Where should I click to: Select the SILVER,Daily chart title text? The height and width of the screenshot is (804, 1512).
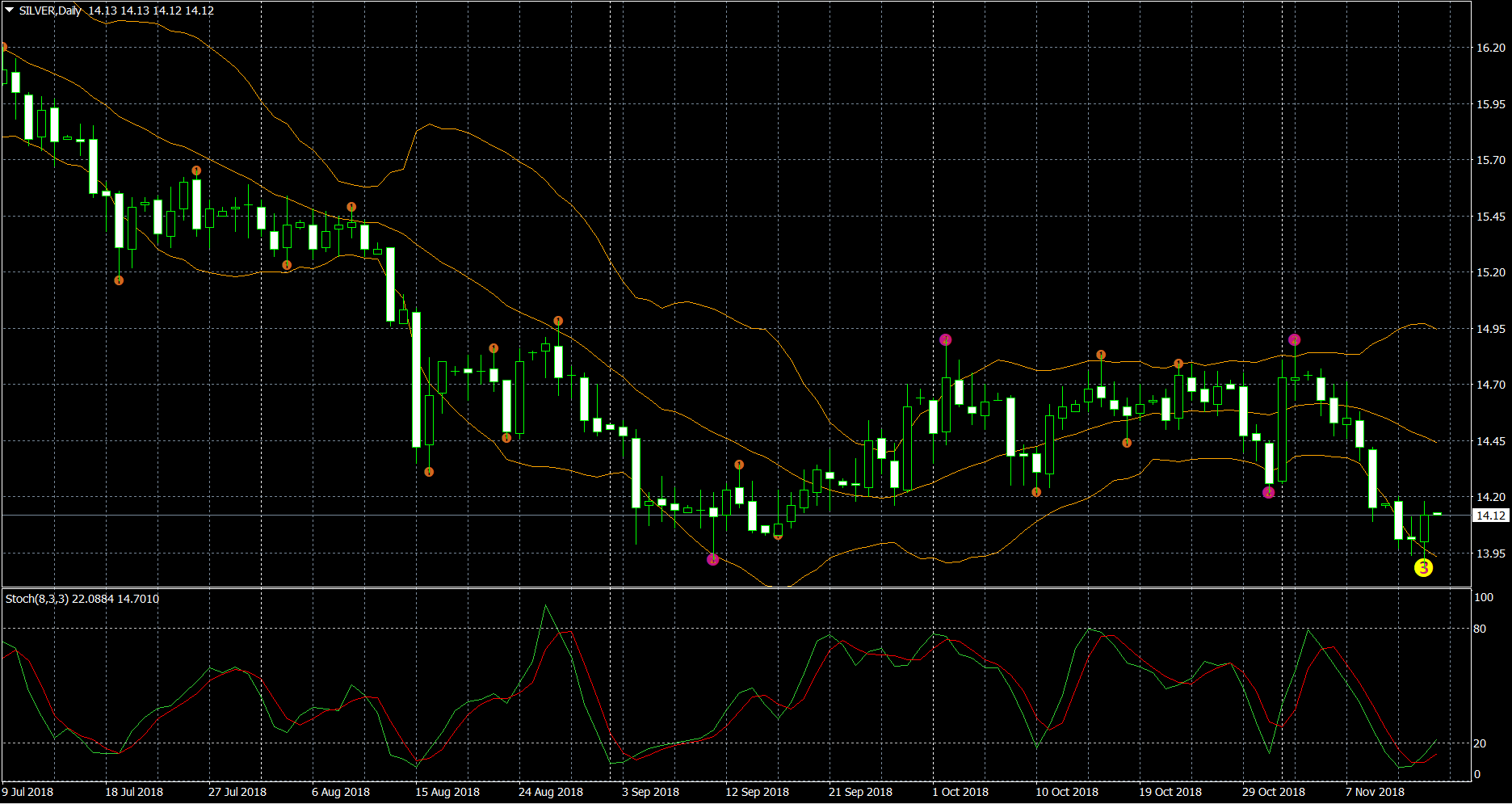click(x=50, y=11)
